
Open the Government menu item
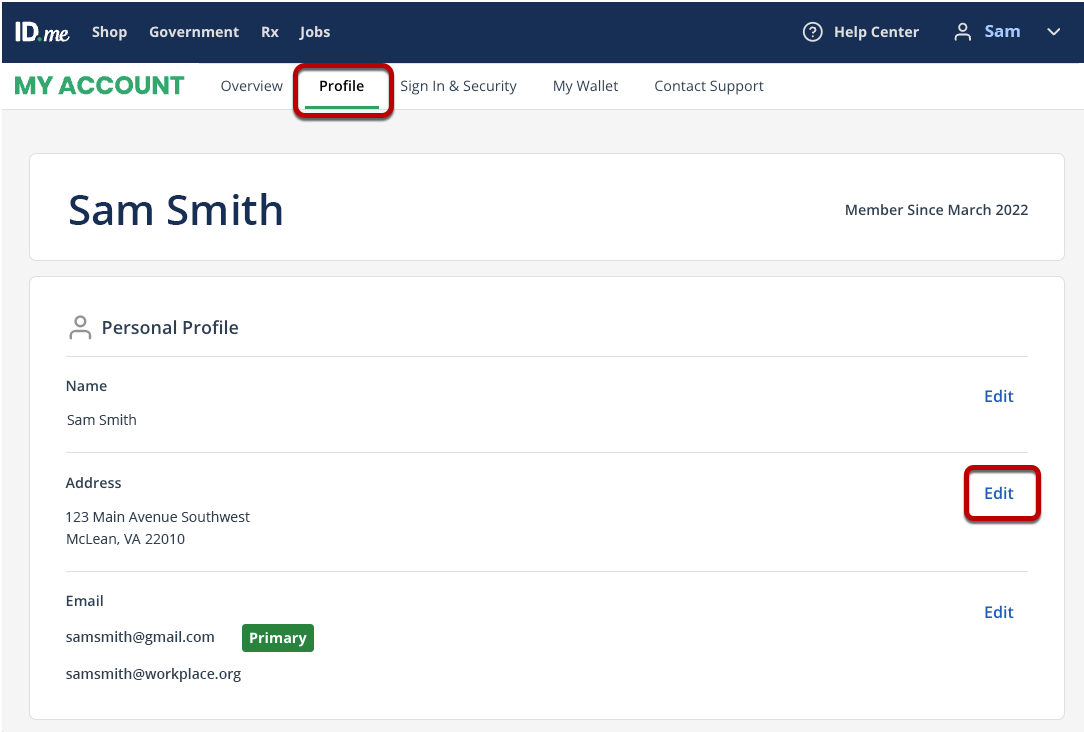click(194, 32)
